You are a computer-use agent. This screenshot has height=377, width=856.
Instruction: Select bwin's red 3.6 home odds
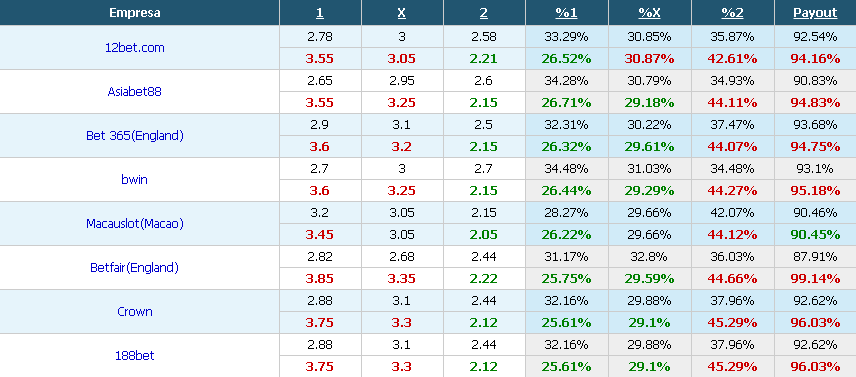click(x=319, y=190)
